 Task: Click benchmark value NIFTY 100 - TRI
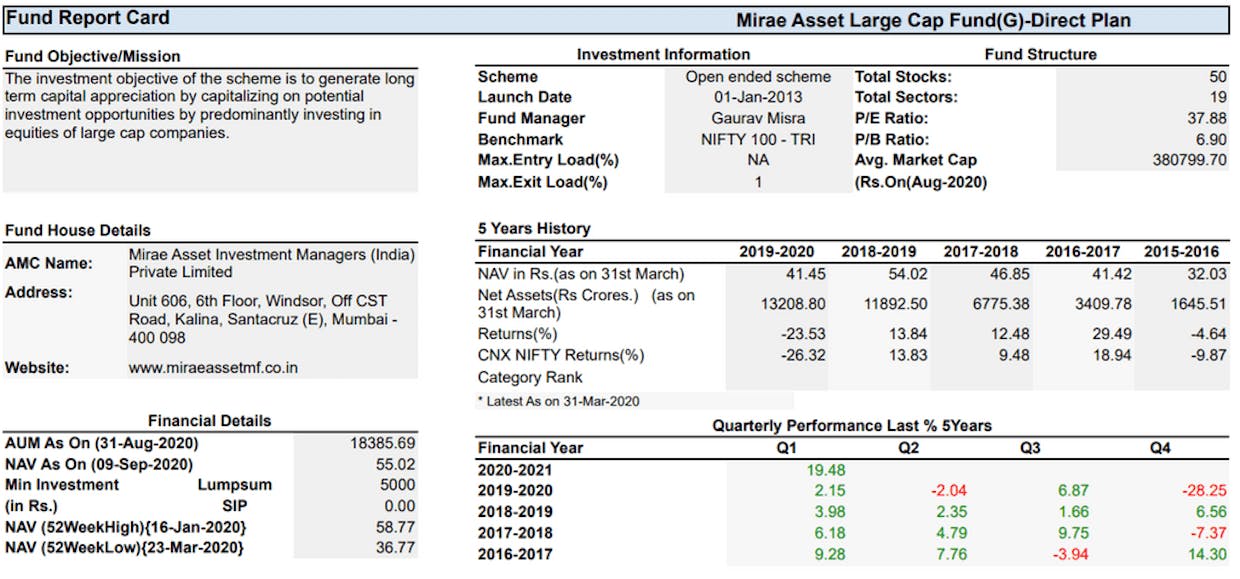point(758,140)
